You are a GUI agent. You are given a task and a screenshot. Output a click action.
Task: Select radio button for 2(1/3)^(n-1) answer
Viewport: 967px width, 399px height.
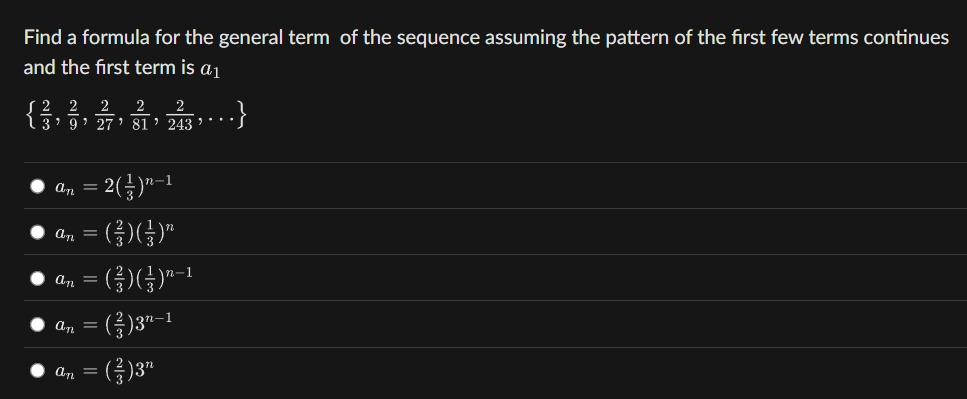point(38,186)
